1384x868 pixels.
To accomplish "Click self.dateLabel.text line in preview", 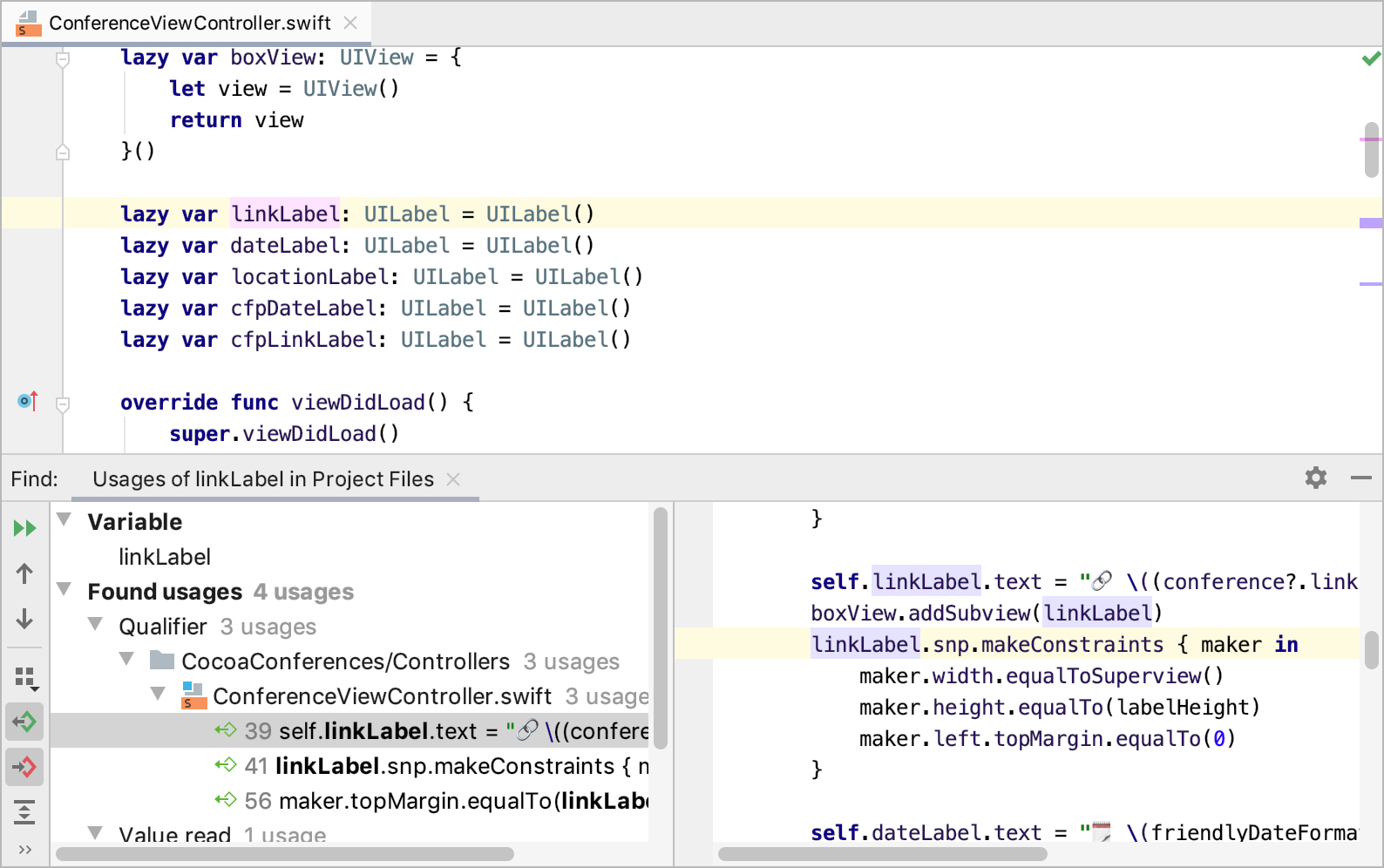I will coord(1084,832).
